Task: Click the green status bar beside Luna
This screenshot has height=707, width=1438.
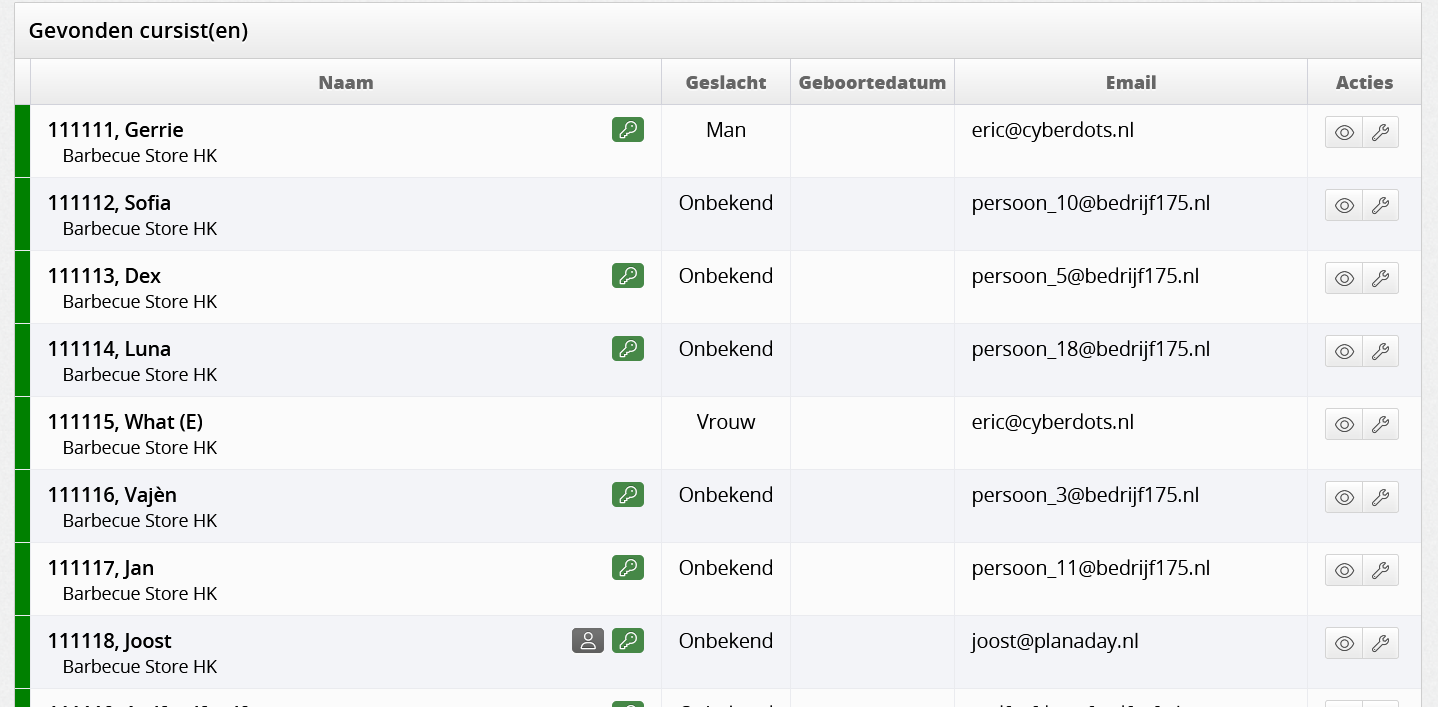Action: click(22, 360)
